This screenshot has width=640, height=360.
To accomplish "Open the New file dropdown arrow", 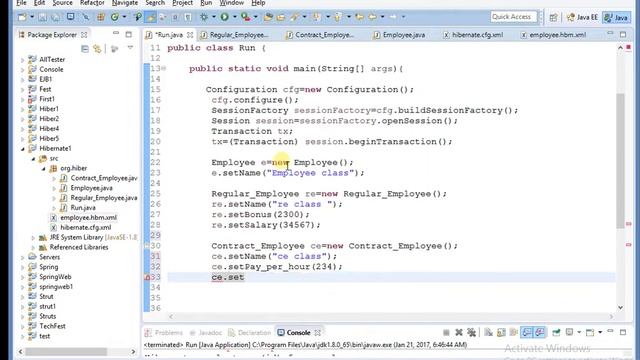I will tap(32, 17).
